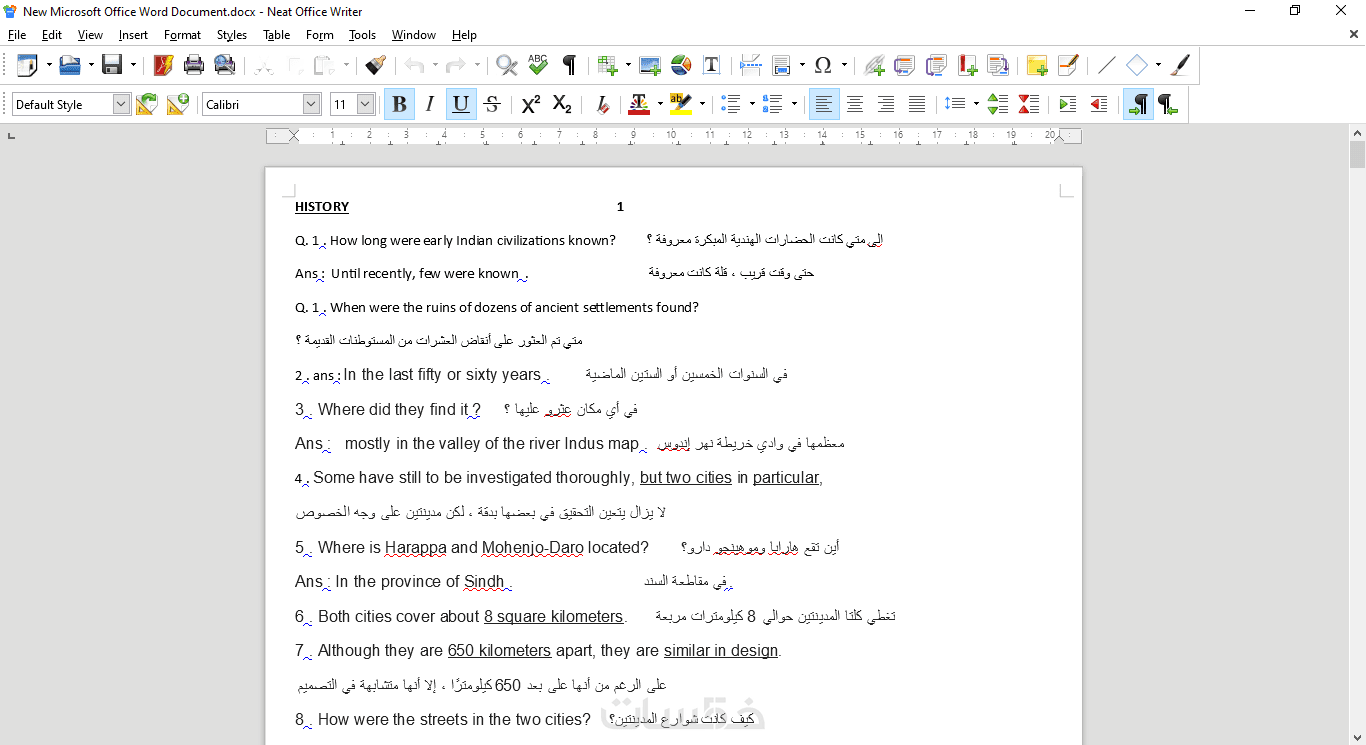Align text to the right
Viewport: 1366px width, 745px height.
tap(886, 104)
